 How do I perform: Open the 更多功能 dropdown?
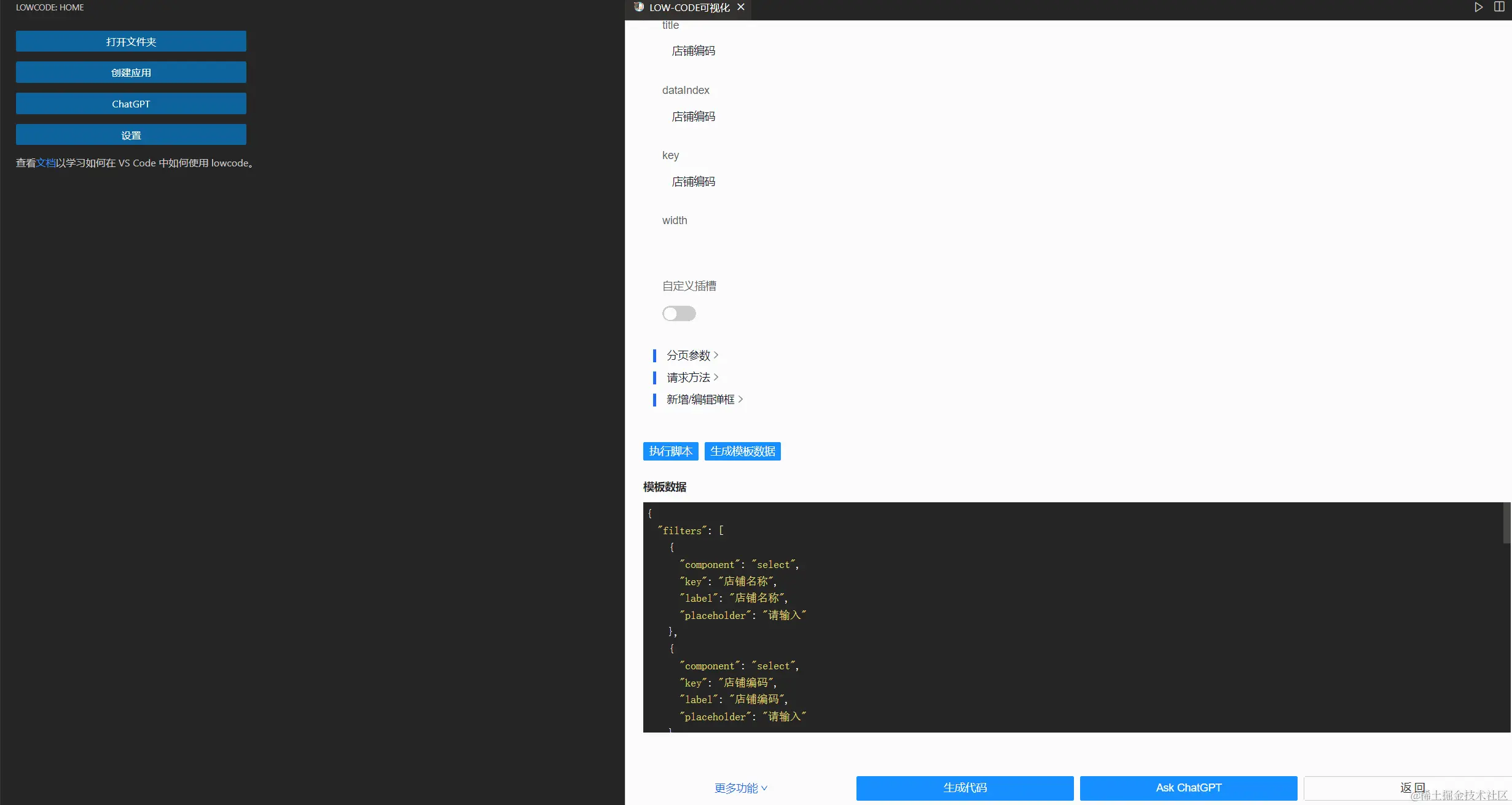click(x=740, y=788)
